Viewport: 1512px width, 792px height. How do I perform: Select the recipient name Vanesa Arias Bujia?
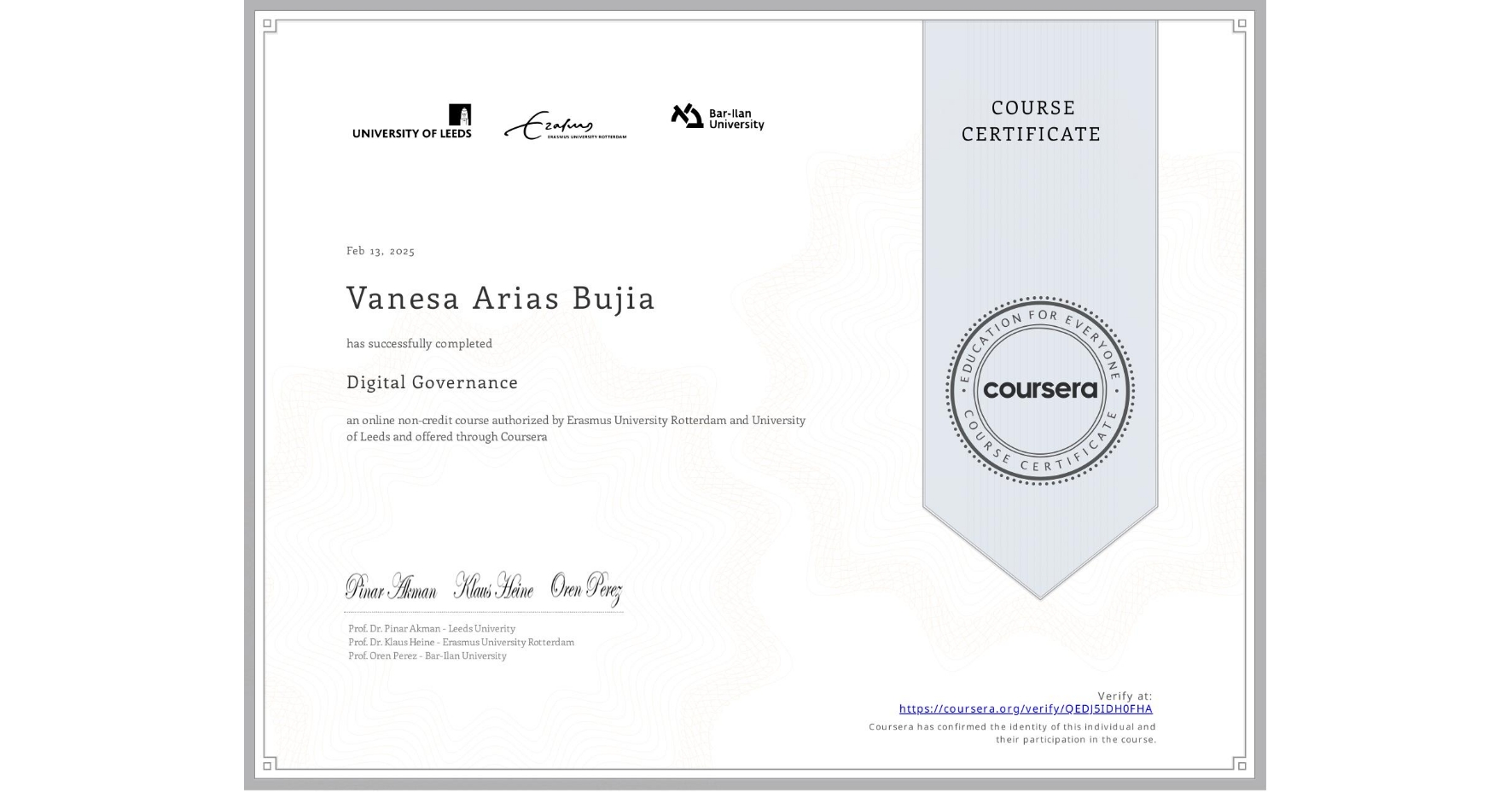tap(500, 298)
